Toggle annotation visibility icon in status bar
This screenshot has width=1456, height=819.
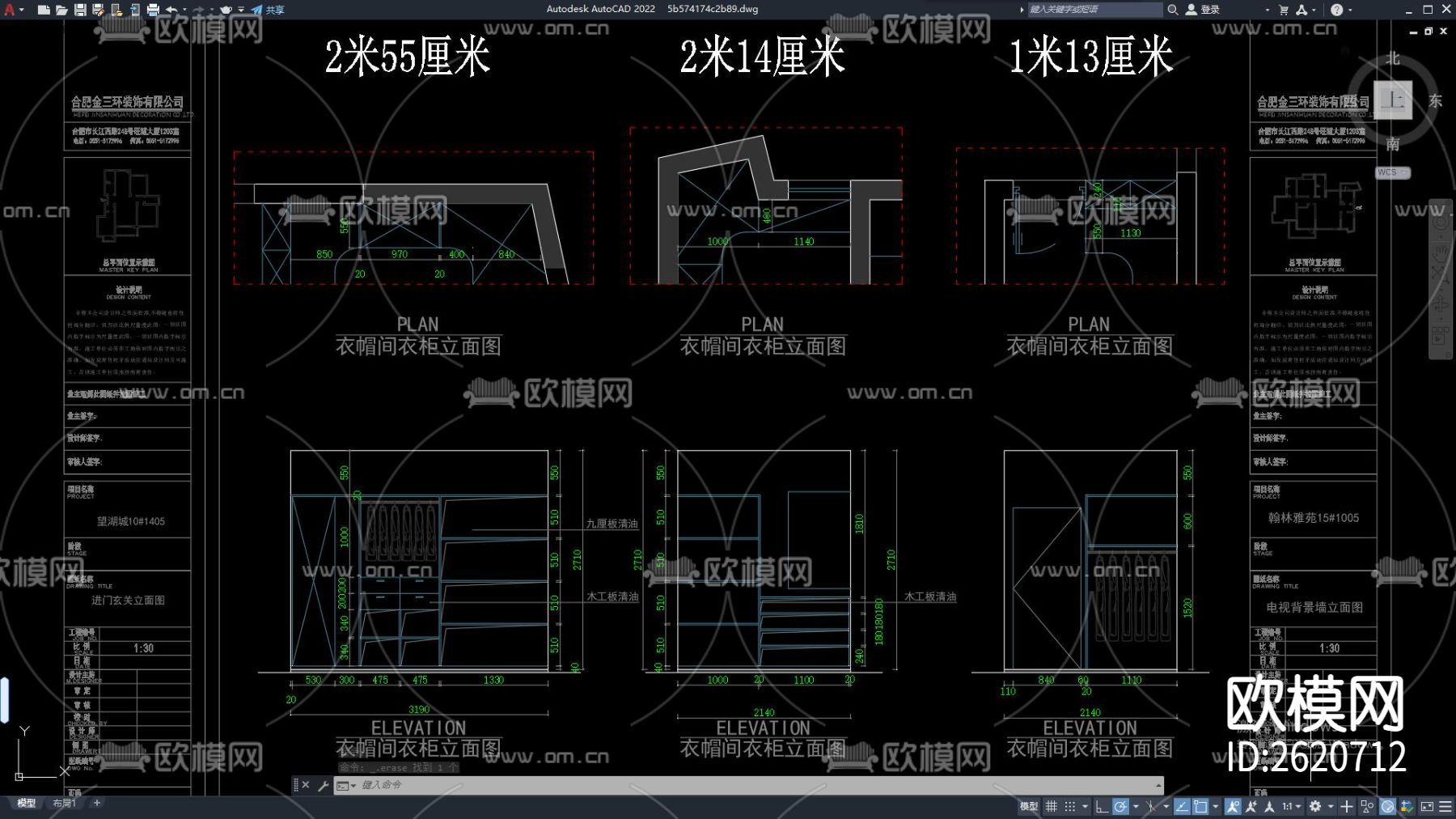(x=1233, y=807)
